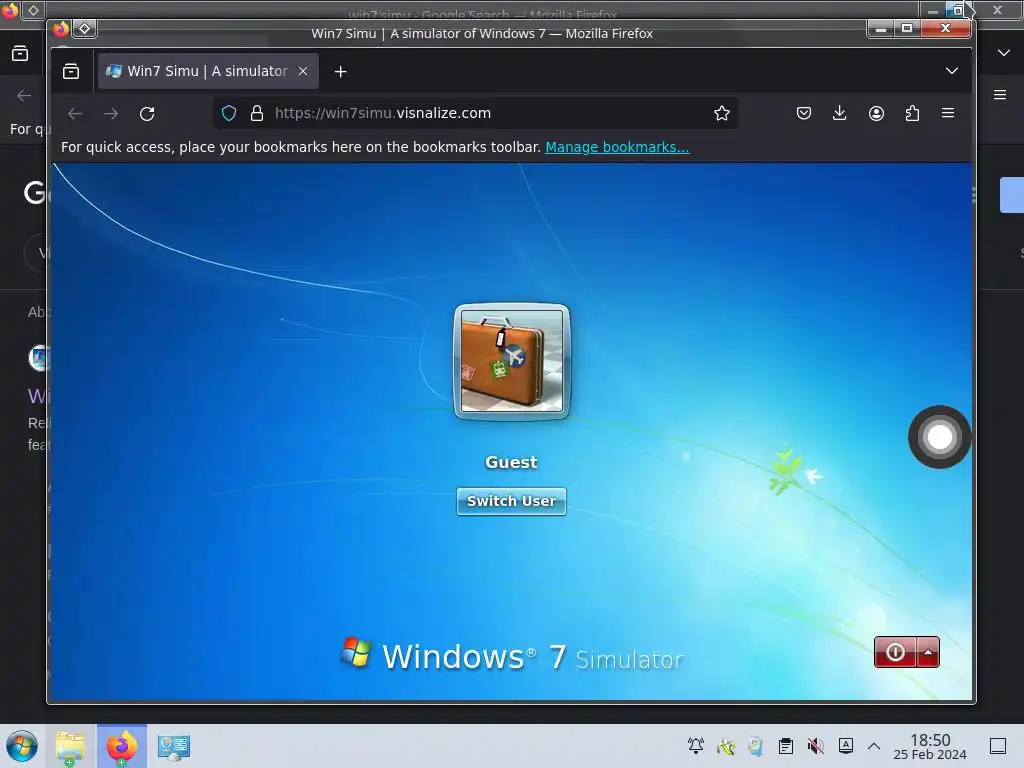This screenshot has height=768, width=1024.
Task: Click the Firefox taskbar icon
Action: pos(122,746)
